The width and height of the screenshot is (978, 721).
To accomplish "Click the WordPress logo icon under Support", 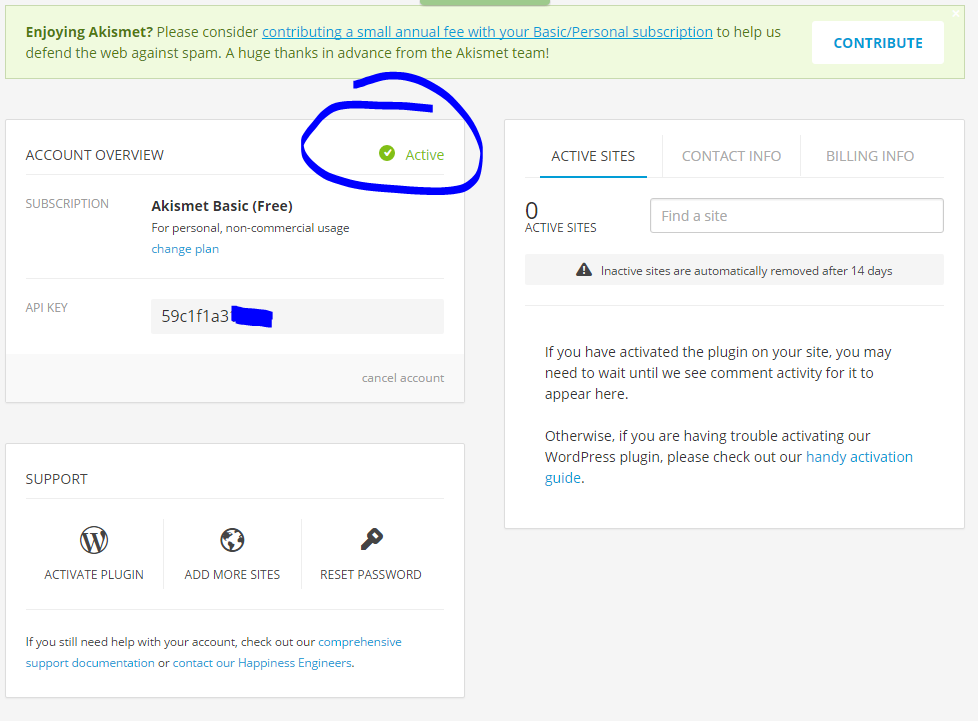I will 94,541.
